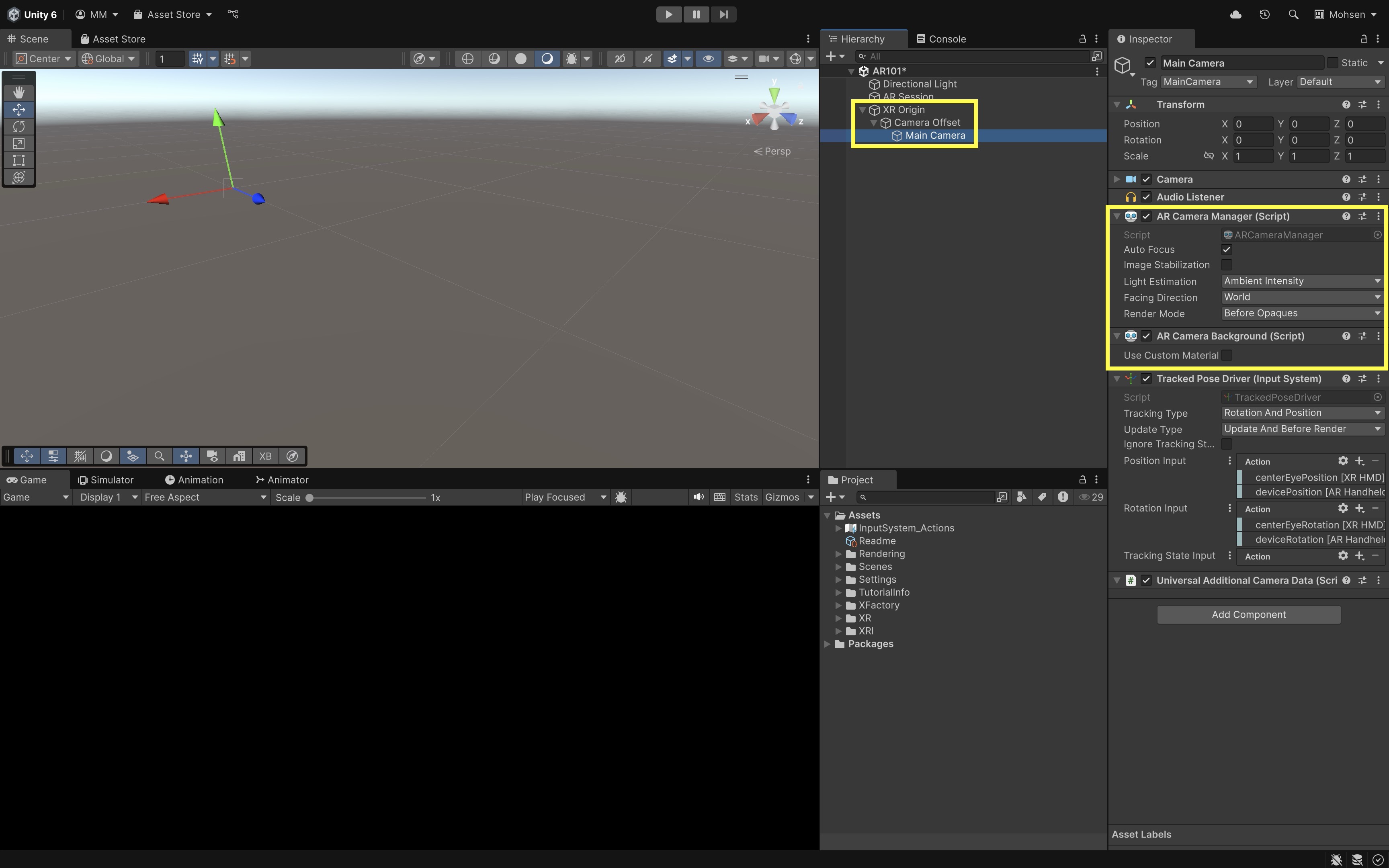
Task: Open the Tracking Type dropdown
Action: point(1301,413)
